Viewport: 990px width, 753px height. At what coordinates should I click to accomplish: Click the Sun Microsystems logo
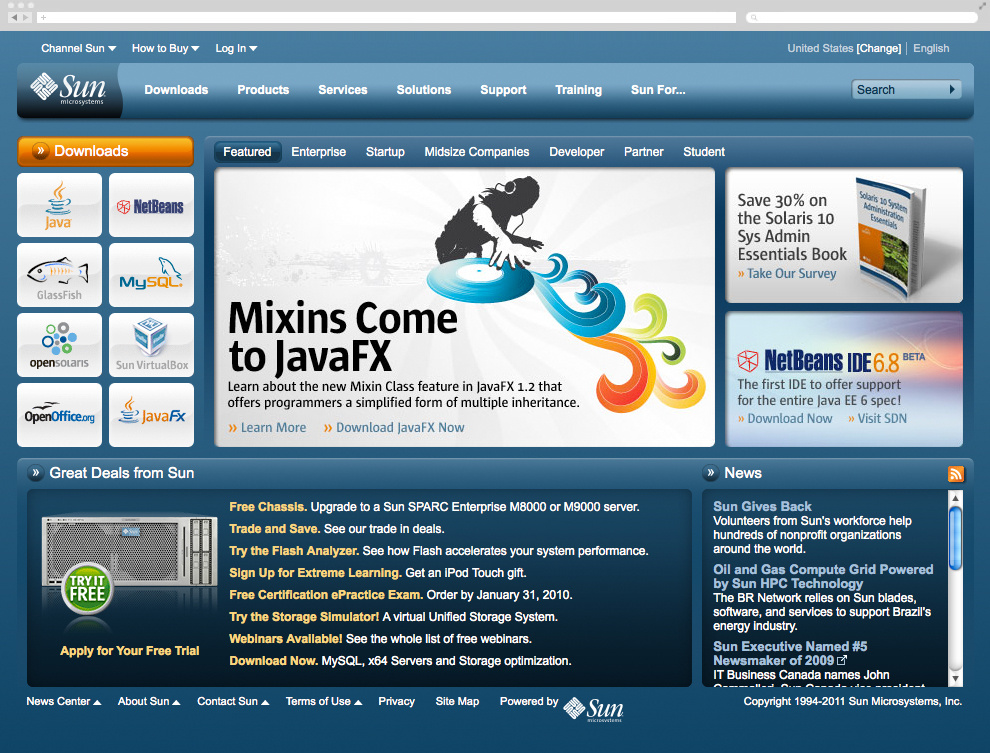click(65, 90)
